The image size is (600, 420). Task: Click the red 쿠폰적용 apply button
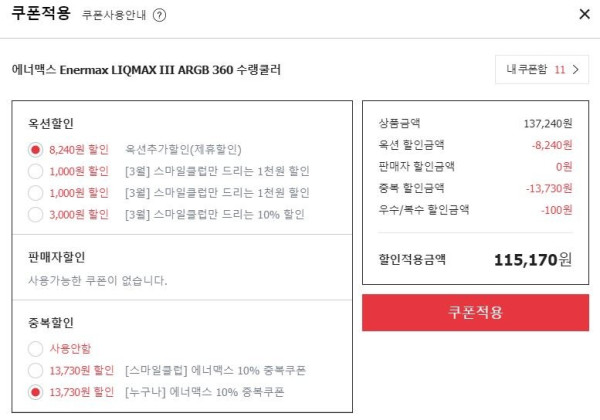point(475,313)
